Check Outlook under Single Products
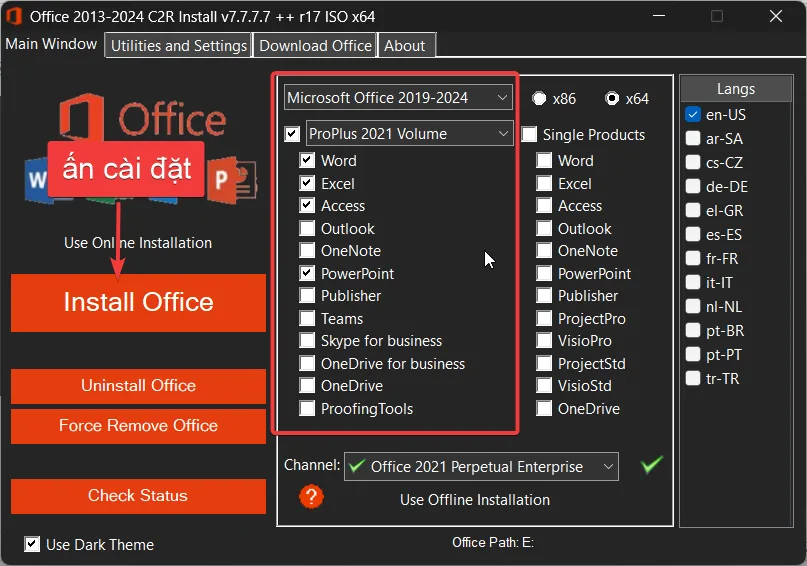807x566 pixels. [x=544, y=228]
